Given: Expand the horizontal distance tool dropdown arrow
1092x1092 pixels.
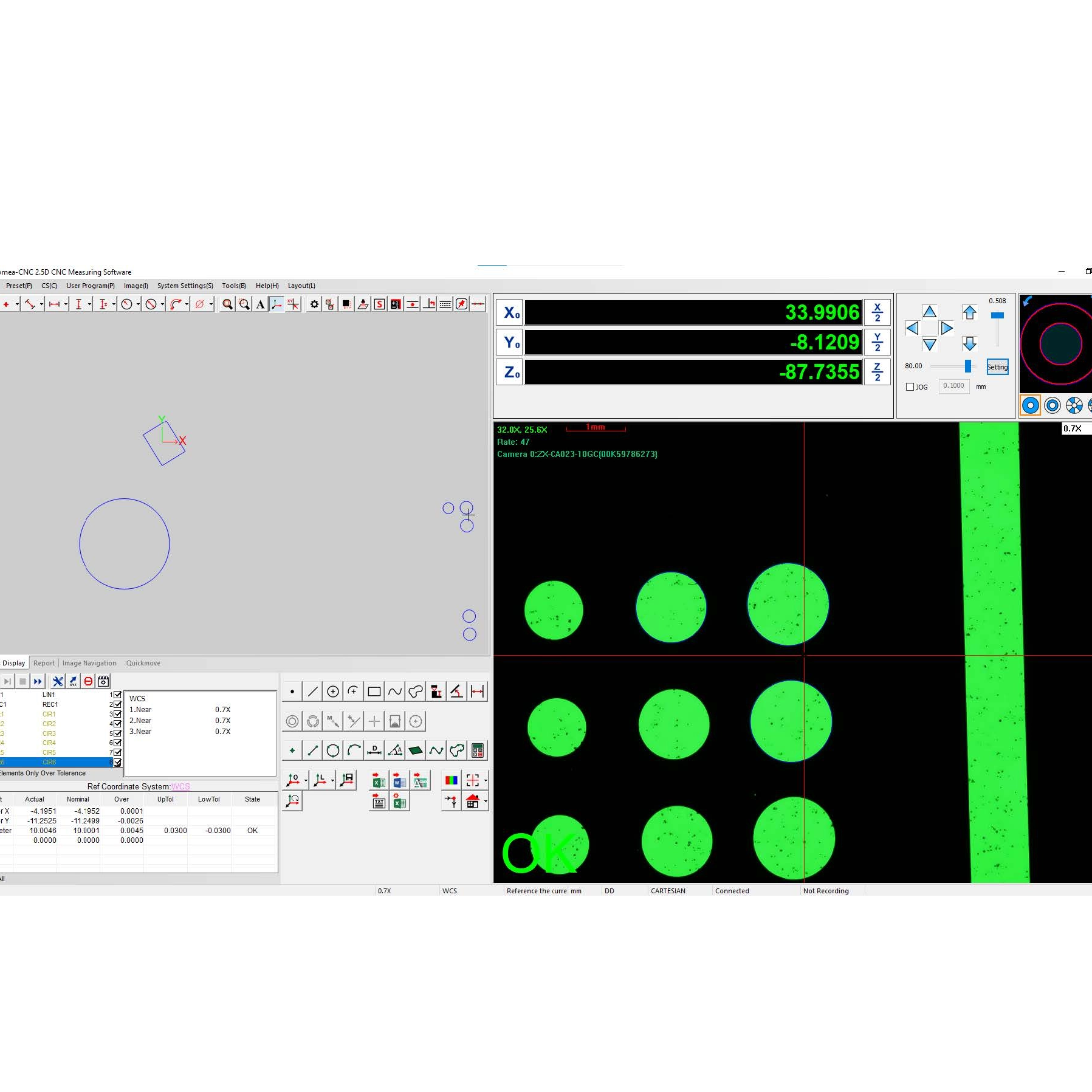Looking at the screenshot, I should coord(66,304).
